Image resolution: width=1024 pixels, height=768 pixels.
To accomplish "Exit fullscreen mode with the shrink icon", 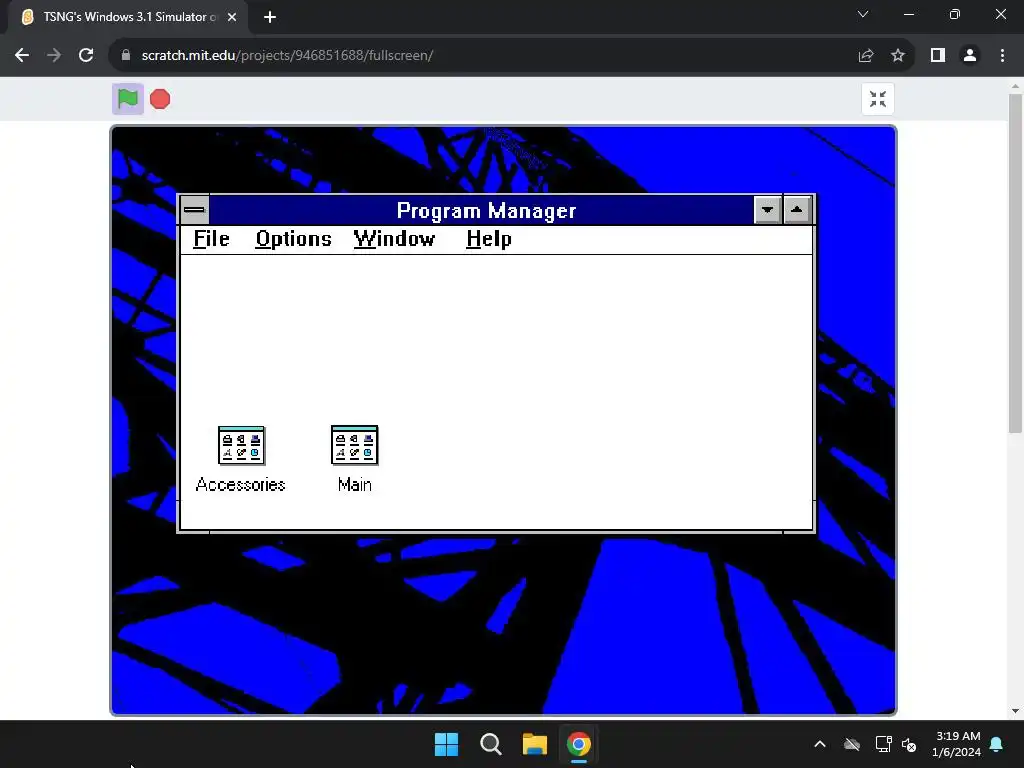I will click(x=878, y=99).
